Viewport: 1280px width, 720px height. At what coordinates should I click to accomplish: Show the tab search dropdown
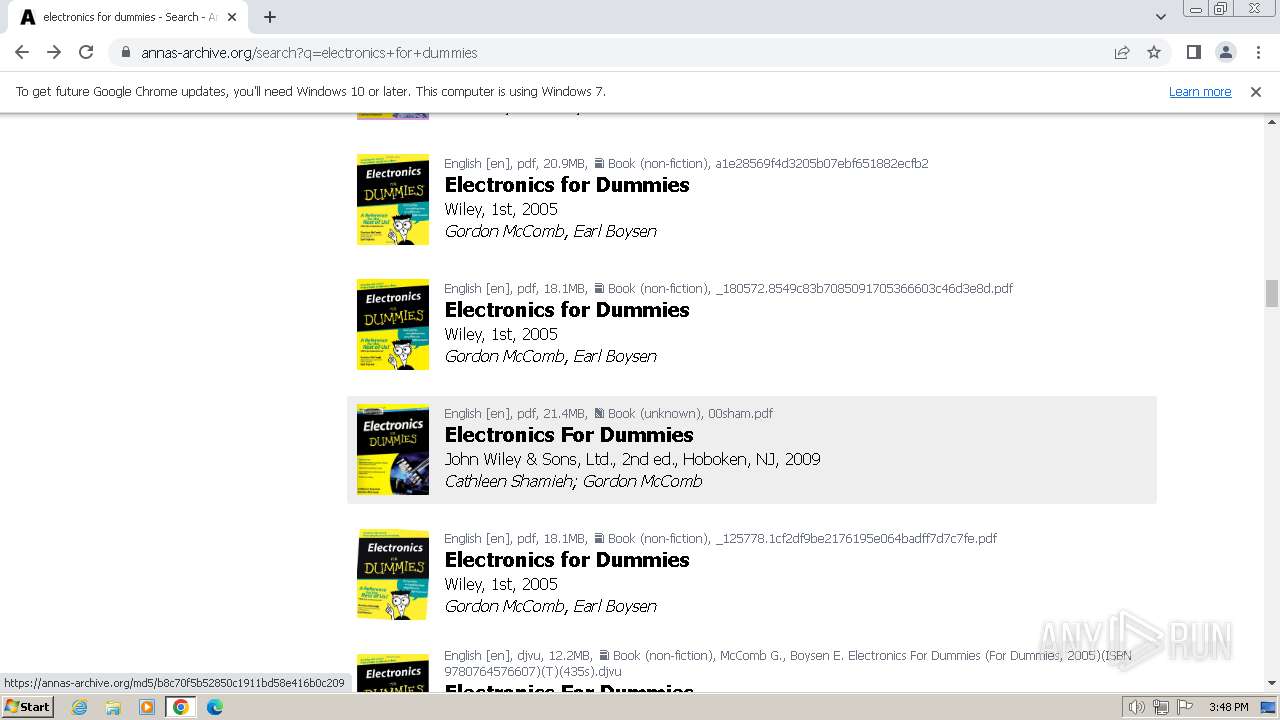tap(1160, 17)
